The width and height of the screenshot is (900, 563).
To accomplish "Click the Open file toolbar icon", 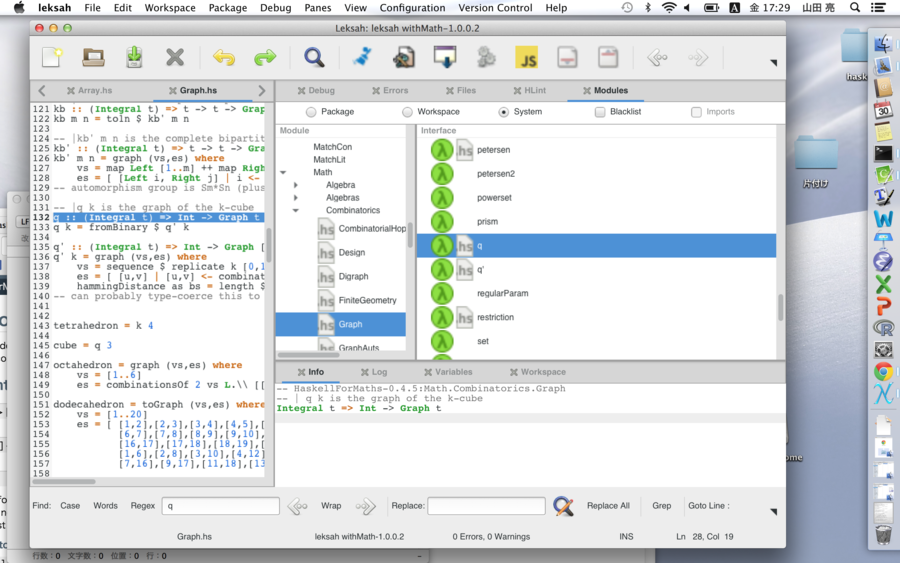I will (93, 57).
